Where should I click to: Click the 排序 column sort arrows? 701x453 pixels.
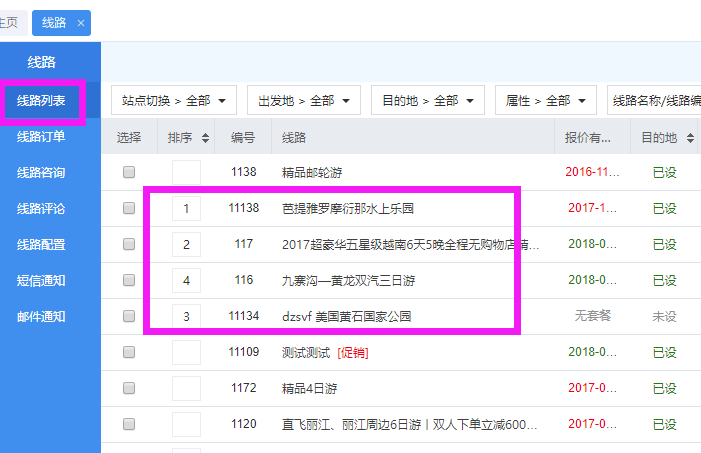click(x=206, y=138)
